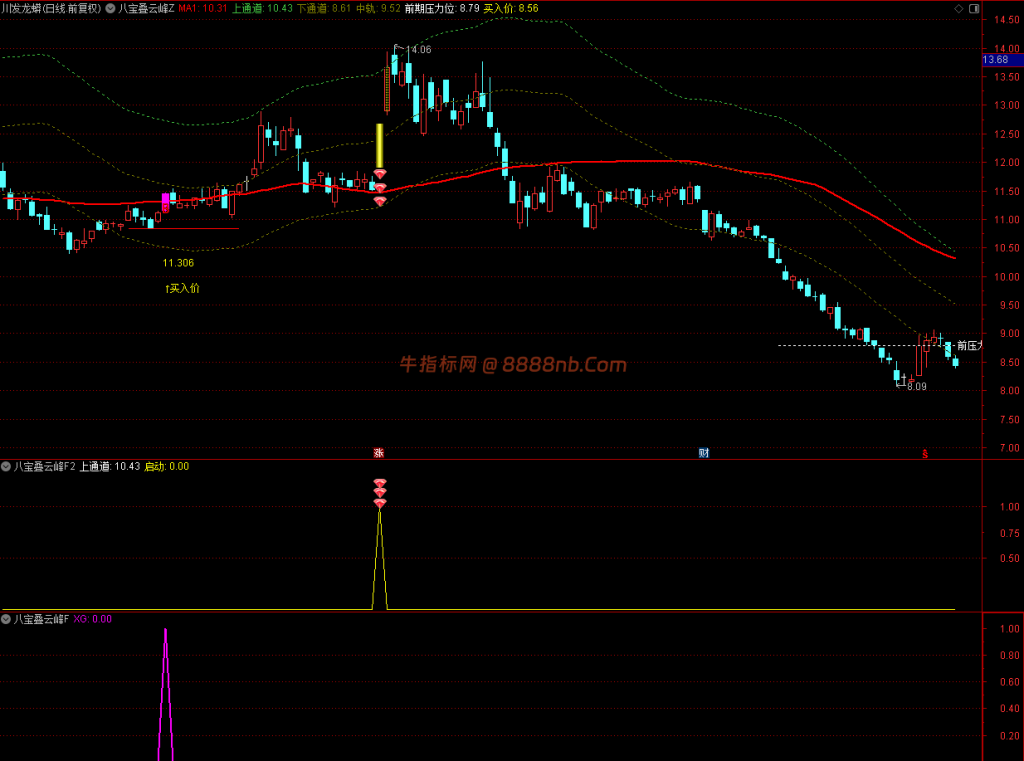Select the 八宝叠云峰F indicator name label
The width and height of the screenshot is (1024, 761).
(41, 619)
